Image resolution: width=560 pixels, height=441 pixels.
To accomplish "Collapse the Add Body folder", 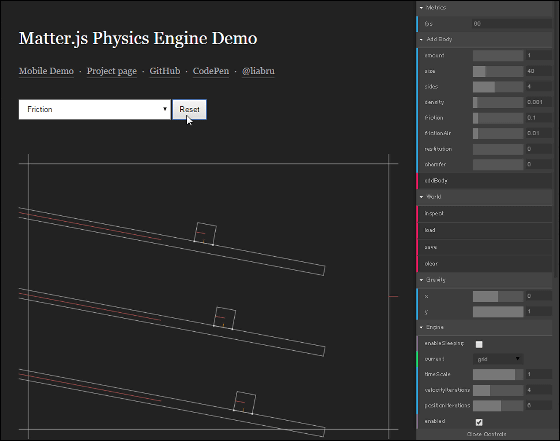I will pos(484,39).
